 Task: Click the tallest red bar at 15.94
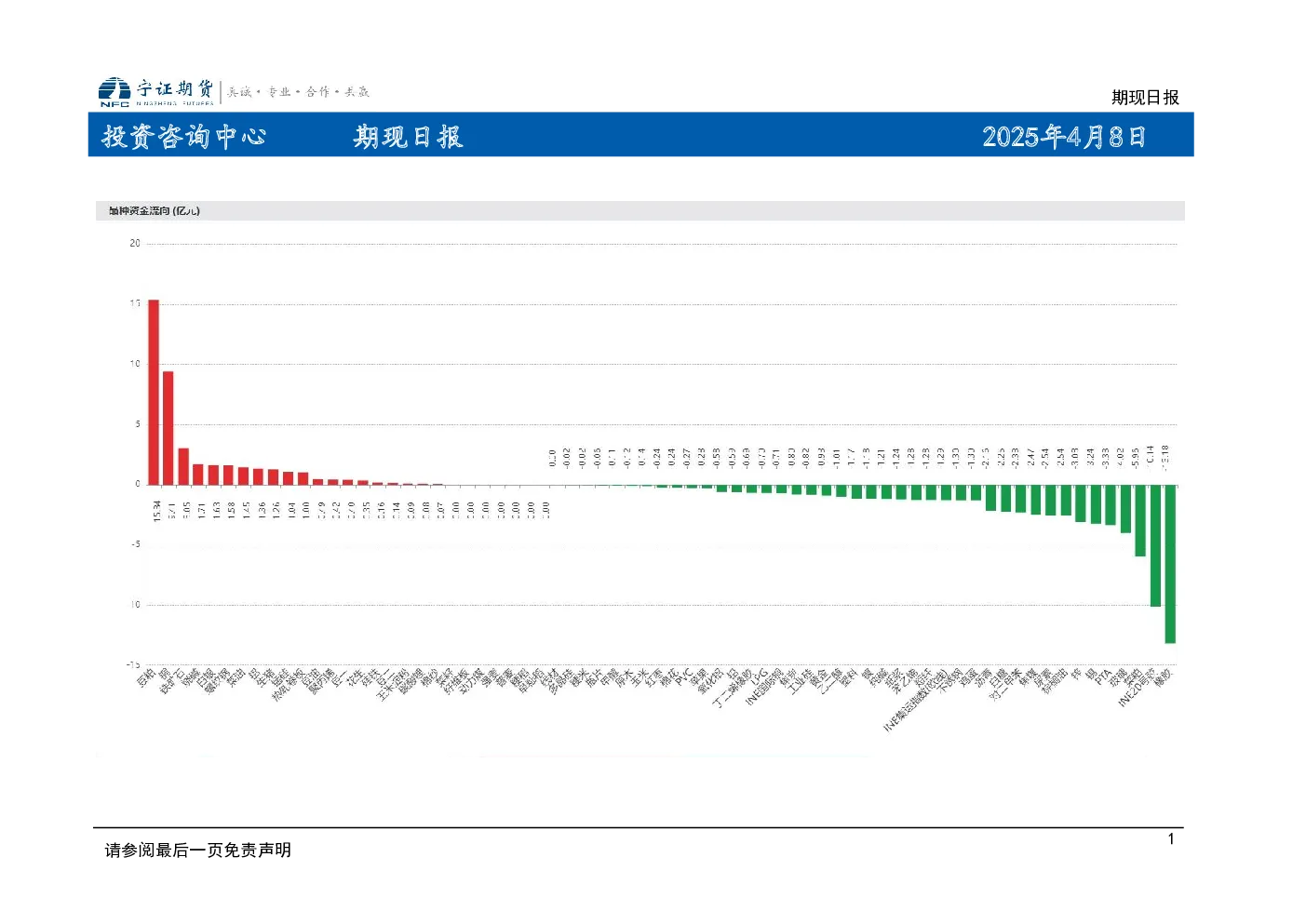point(154,392)
